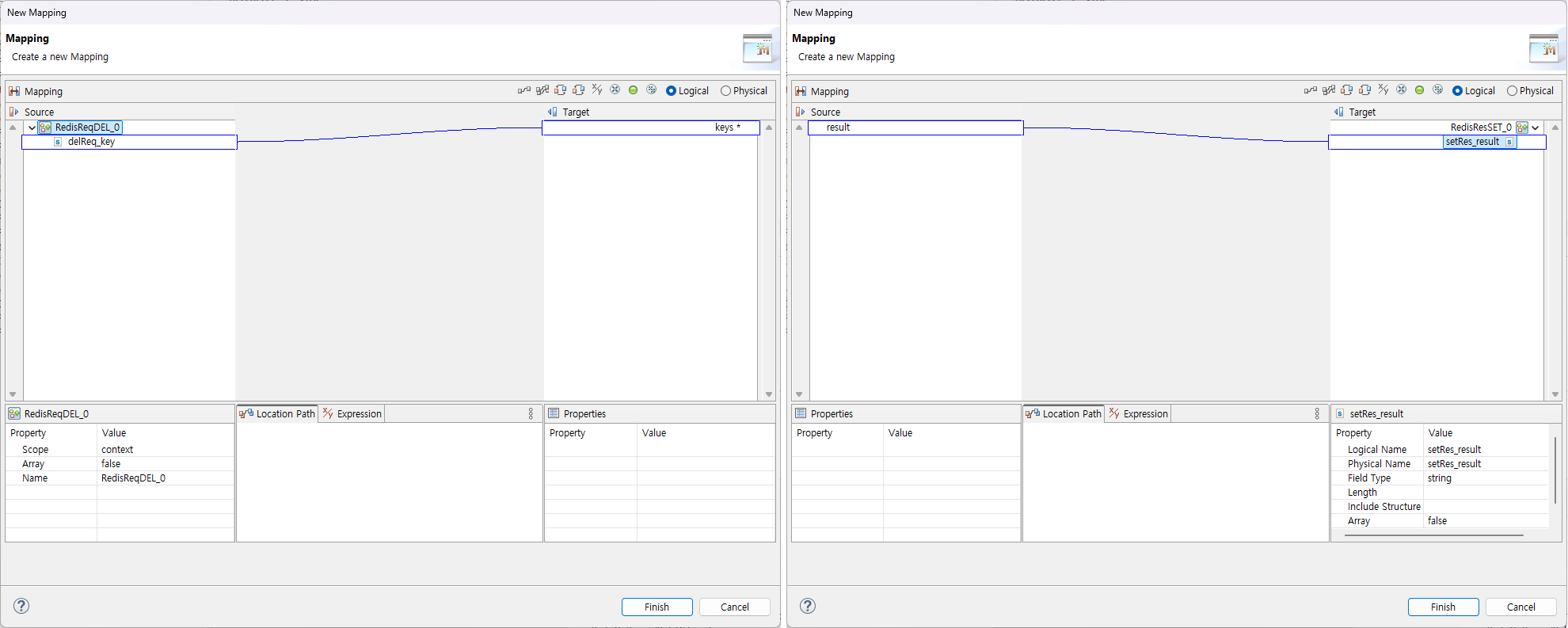Click up arrow beside result source in right dialog
The width and height of the screenshot is (1568, 628).
[799, 128]
